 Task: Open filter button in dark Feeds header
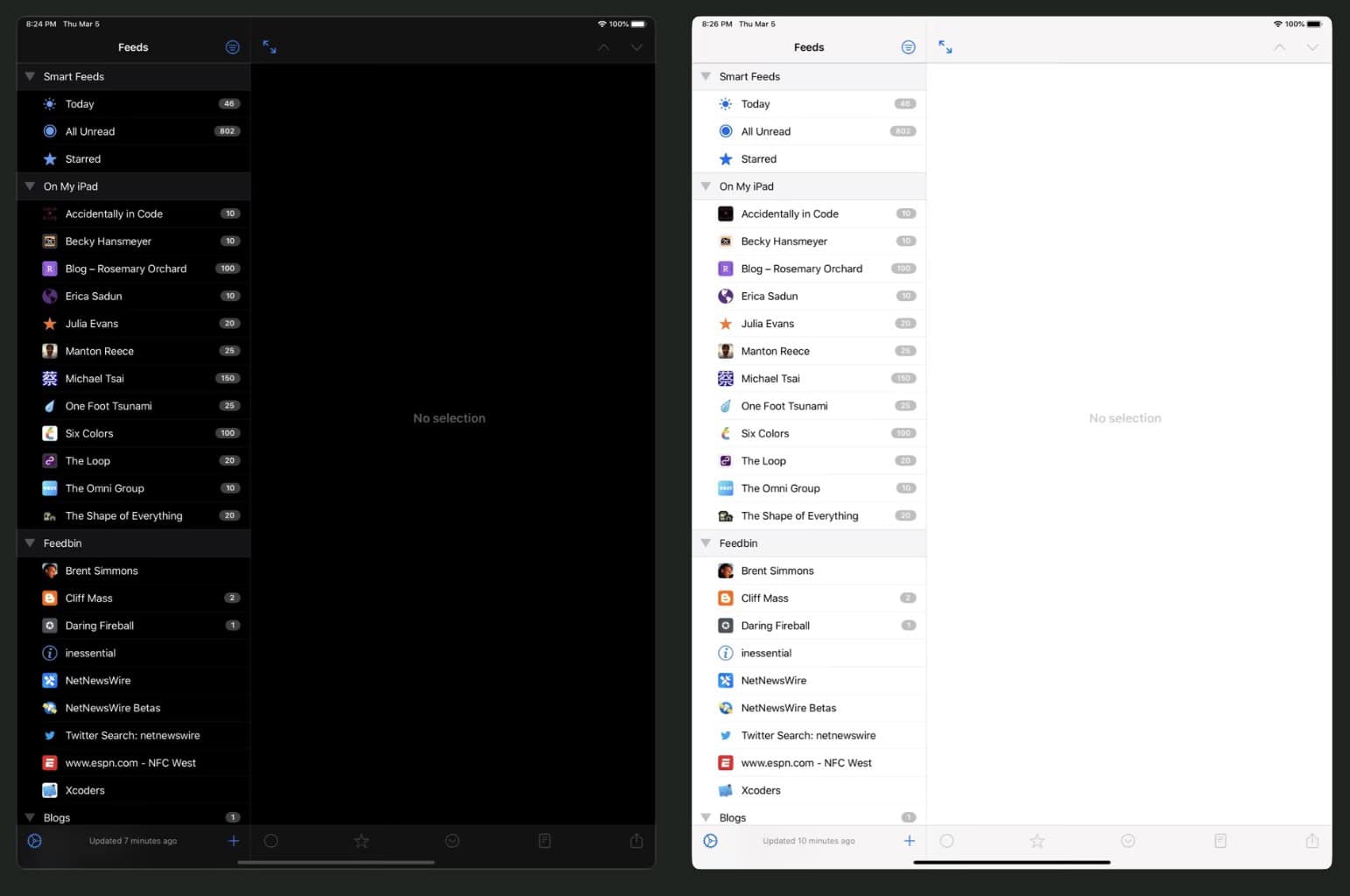coord(232,47)
